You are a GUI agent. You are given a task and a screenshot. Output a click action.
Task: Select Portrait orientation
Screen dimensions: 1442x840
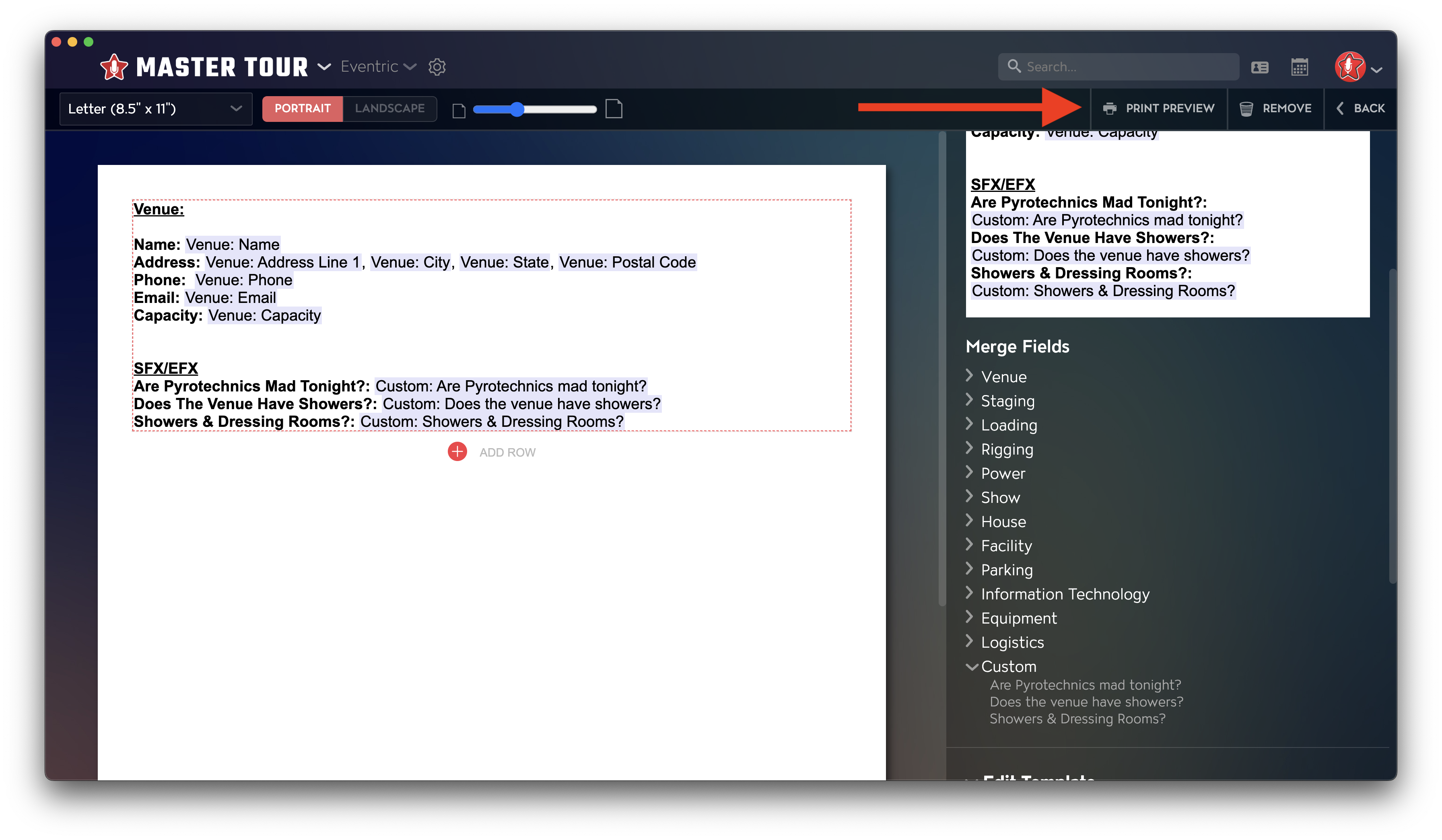pyautogui.click(x=303, y=108)
